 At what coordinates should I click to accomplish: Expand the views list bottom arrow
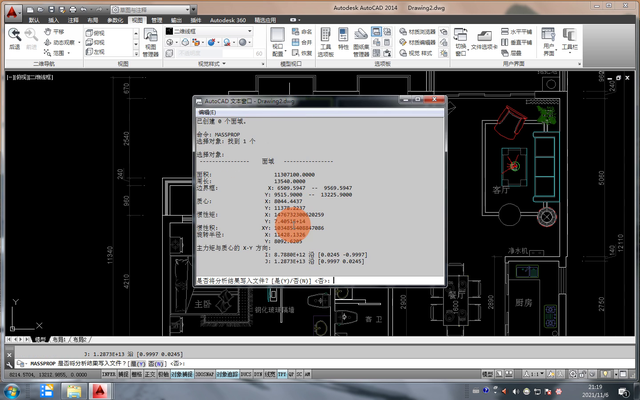click(x=136, y=53)
